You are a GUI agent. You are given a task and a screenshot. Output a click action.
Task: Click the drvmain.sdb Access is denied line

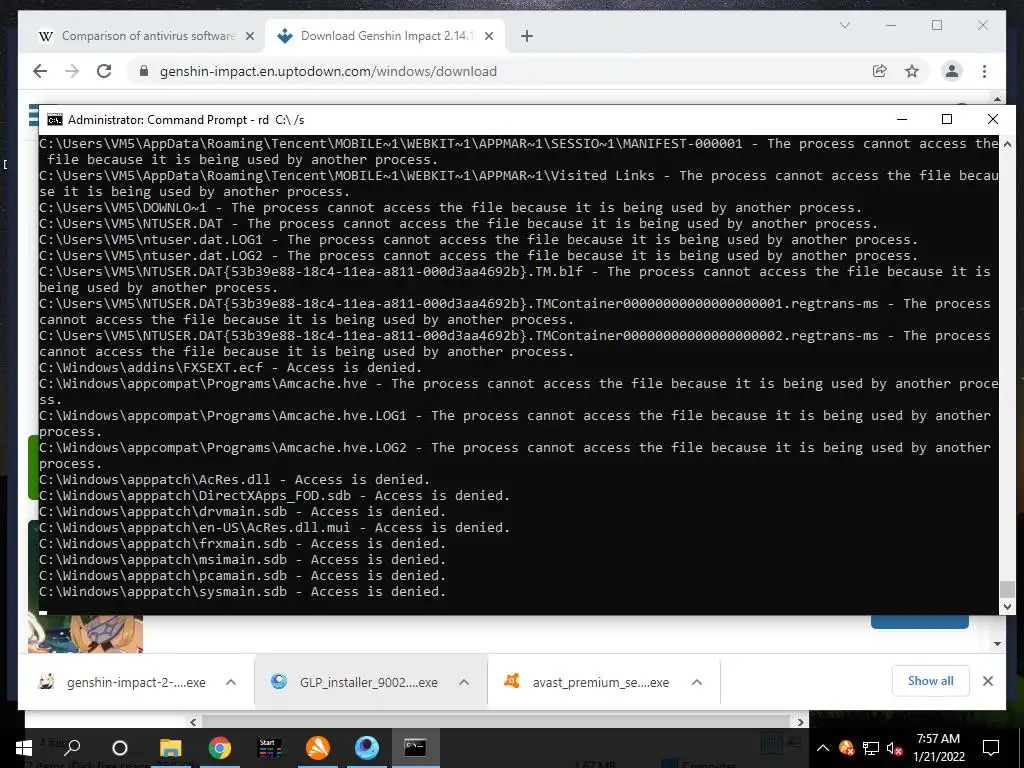(242, 511)
